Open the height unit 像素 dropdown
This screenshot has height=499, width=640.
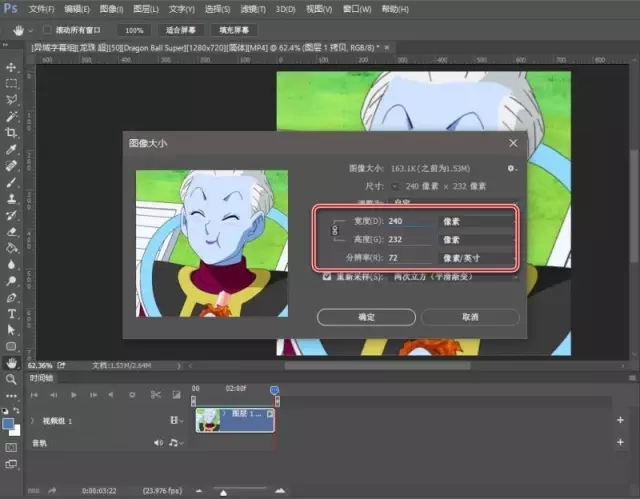478,240
